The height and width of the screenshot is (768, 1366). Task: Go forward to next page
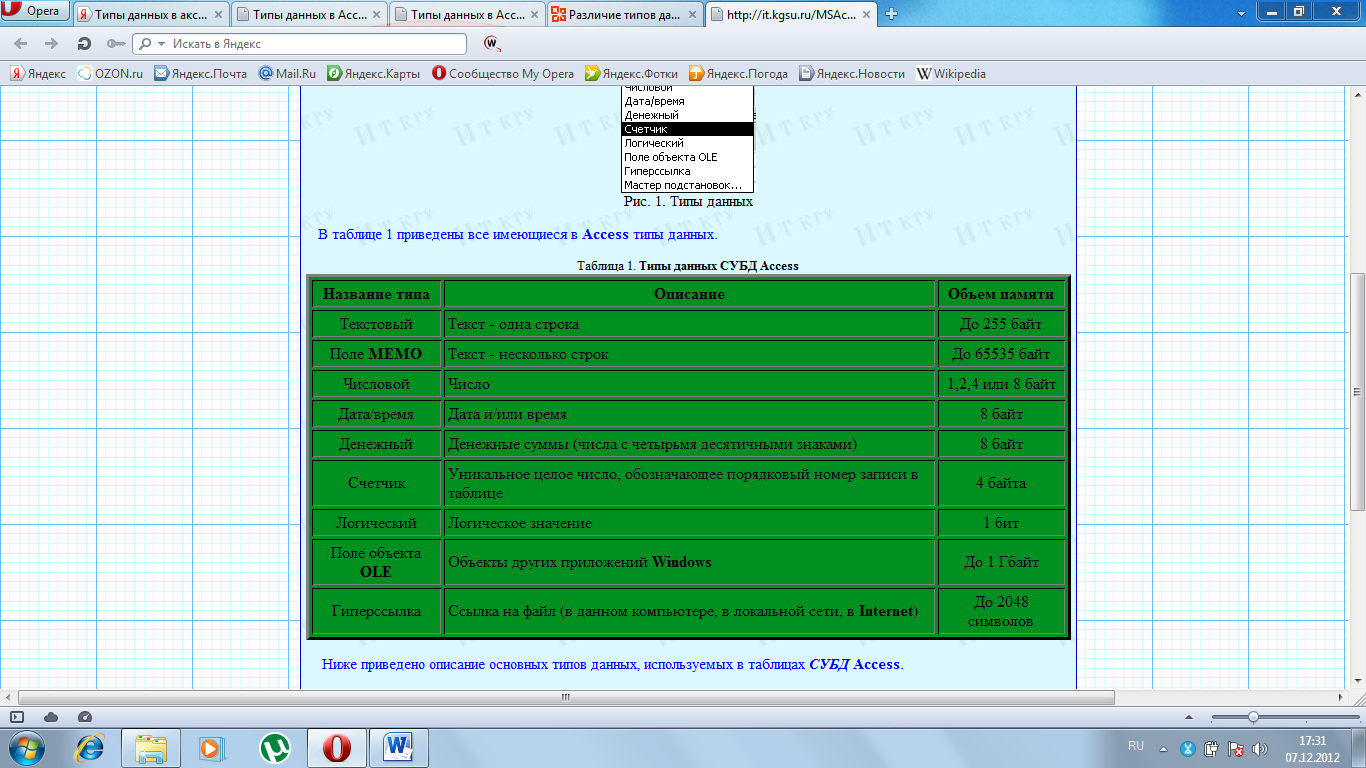click(x=51, y=44)
